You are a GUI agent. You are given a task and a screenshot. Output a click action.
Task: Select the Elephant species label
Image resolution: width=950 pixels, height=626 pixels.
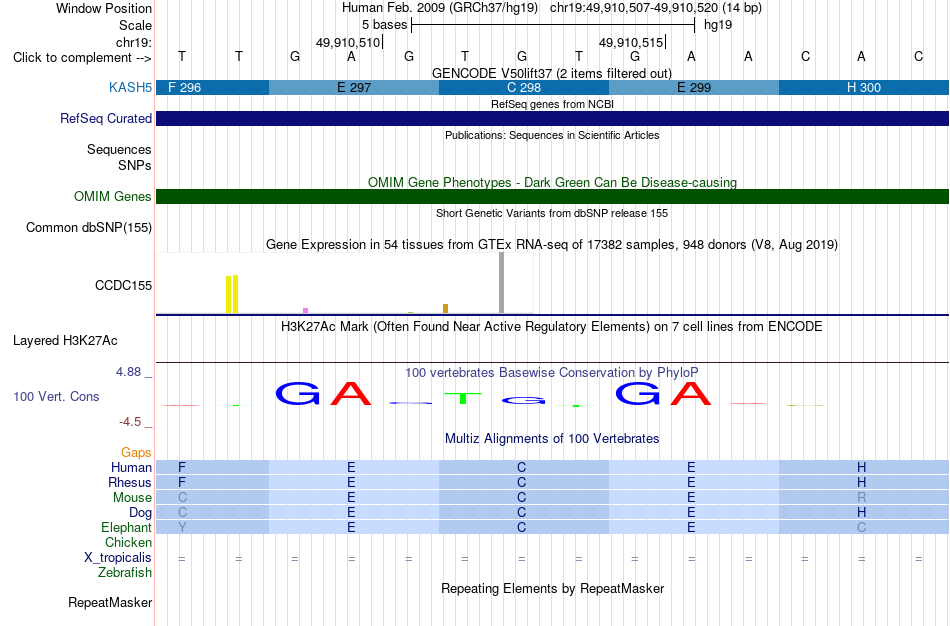coord(127,527)
